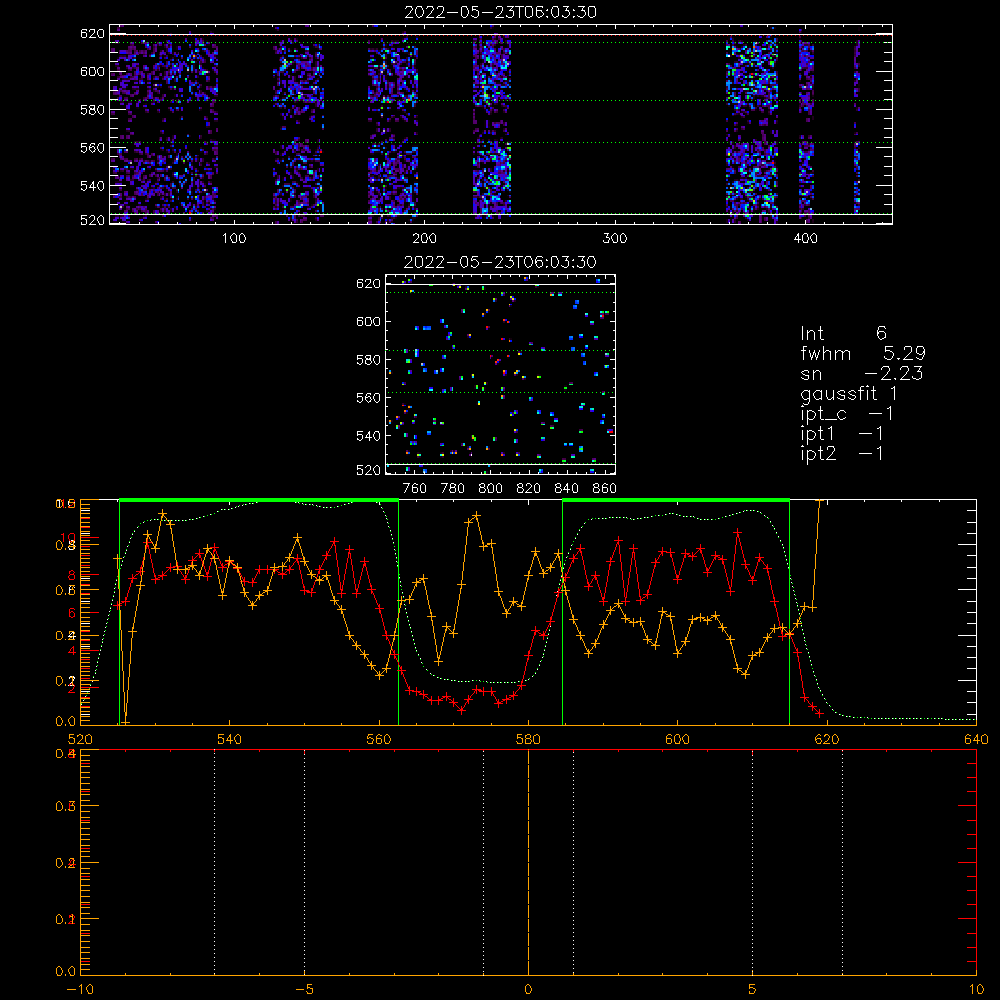Click x-axis label 580 on profile plot
Screen dimensions: 1000x1000
528,739
